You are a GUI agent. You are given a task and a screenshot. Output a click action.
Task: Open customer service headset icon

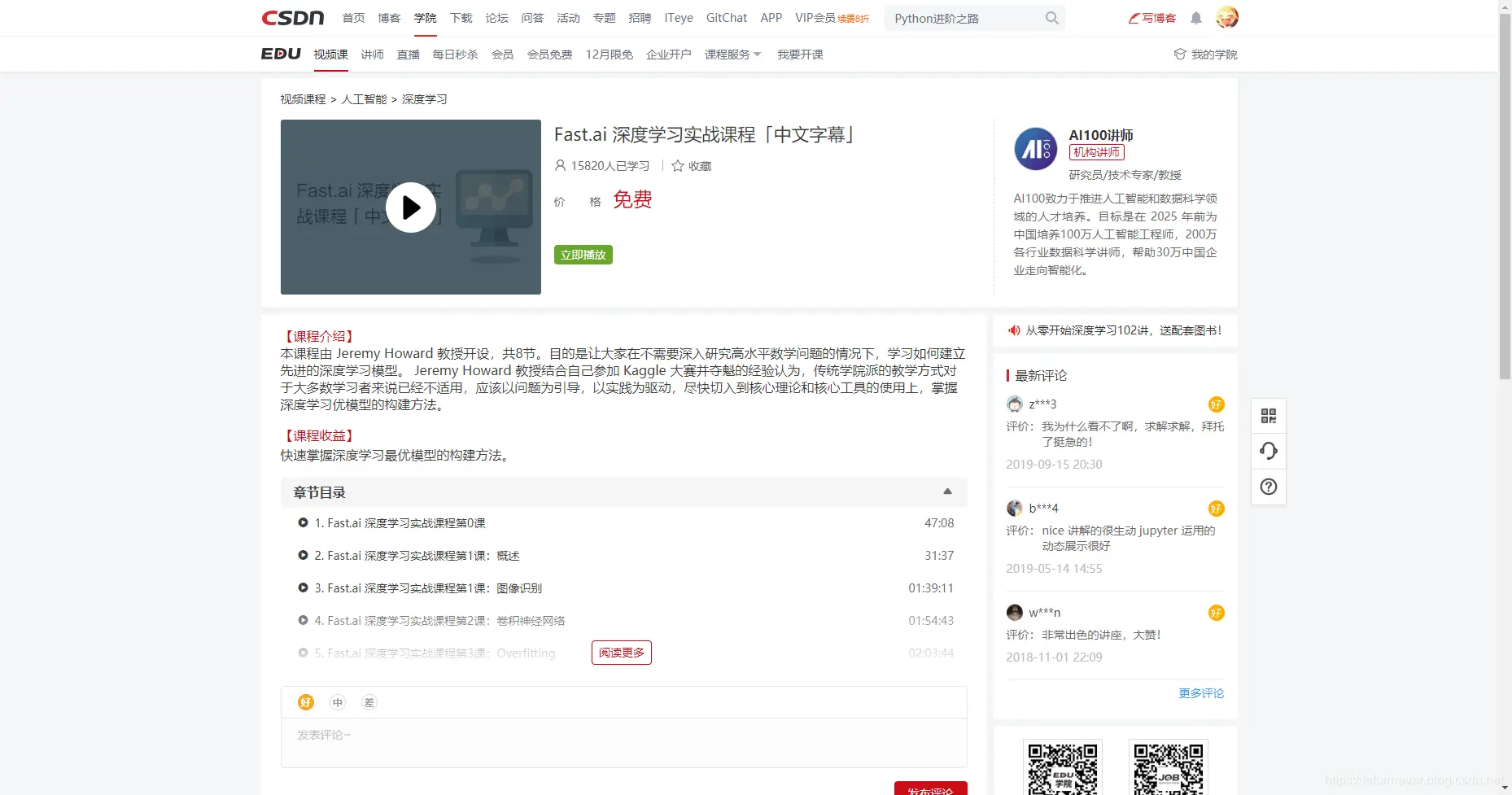1268,451
